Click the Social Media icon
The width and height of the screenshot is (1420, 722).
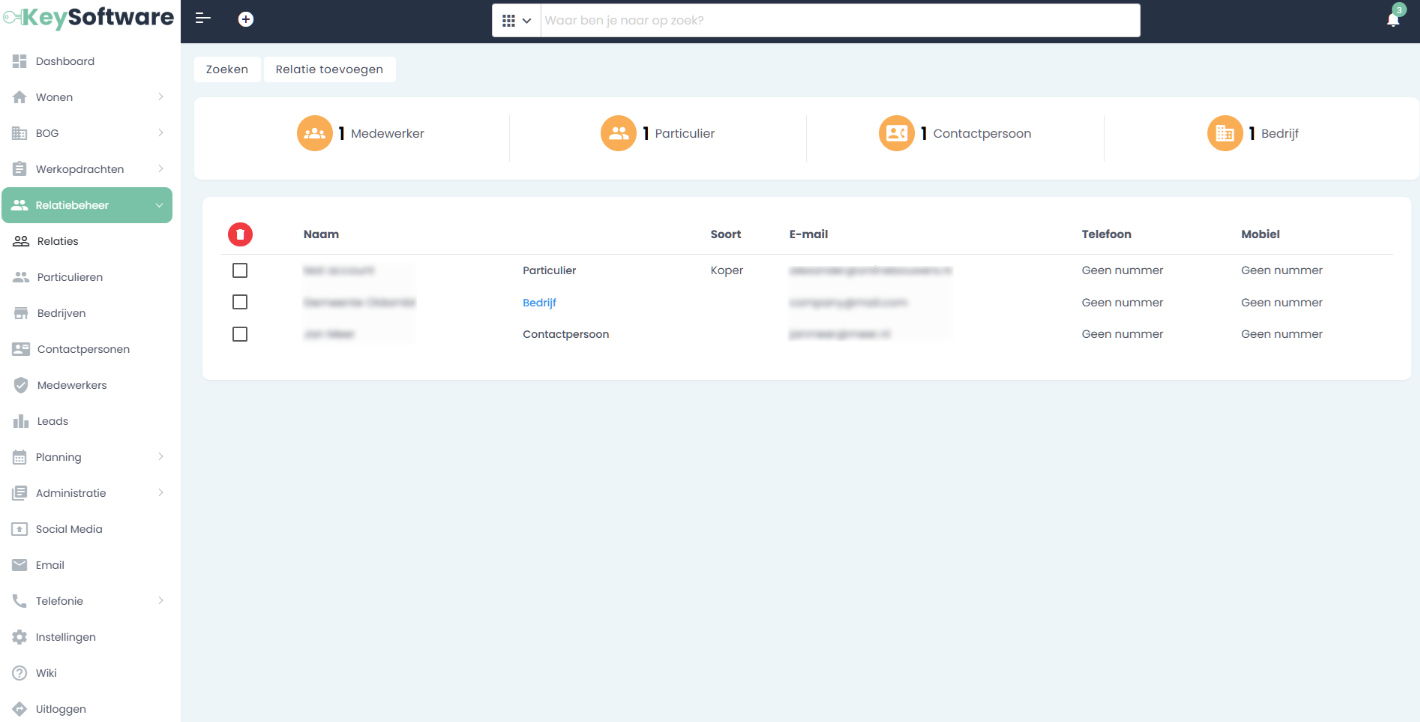[19, 529]
